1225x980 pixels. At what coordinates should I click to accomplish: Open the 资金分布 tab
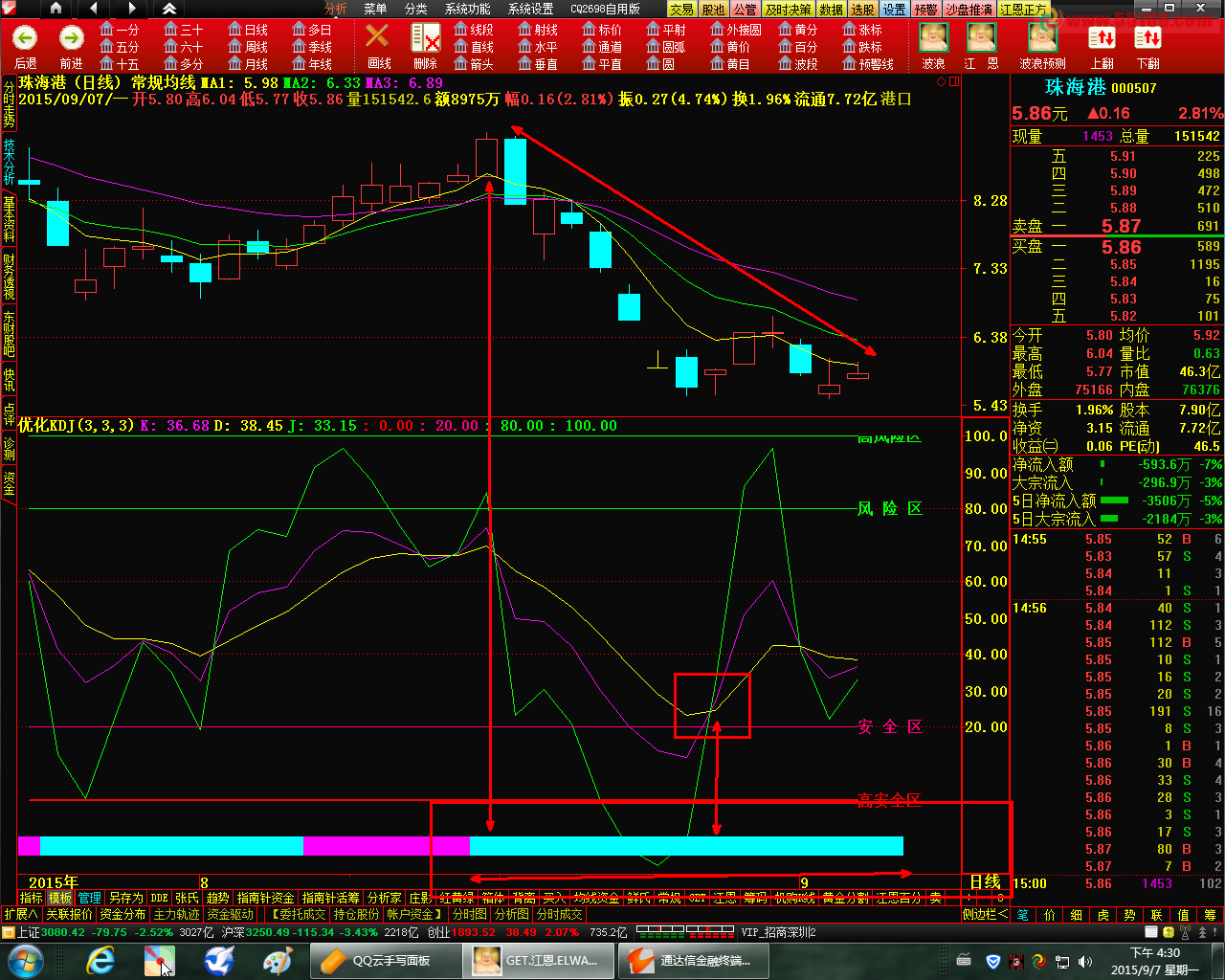coord(123,915)
